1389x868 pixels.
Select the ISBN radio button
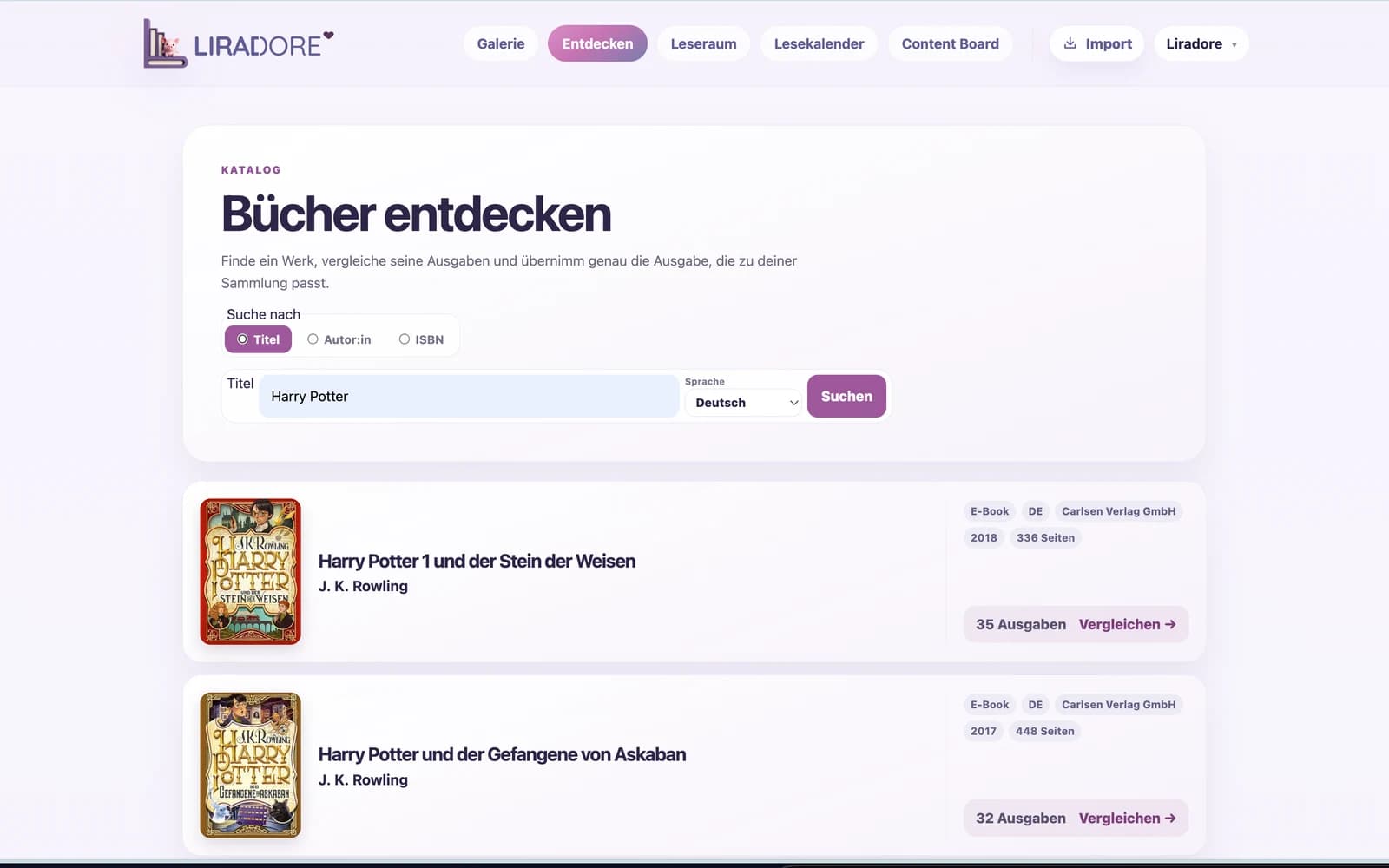pos(404,339)
